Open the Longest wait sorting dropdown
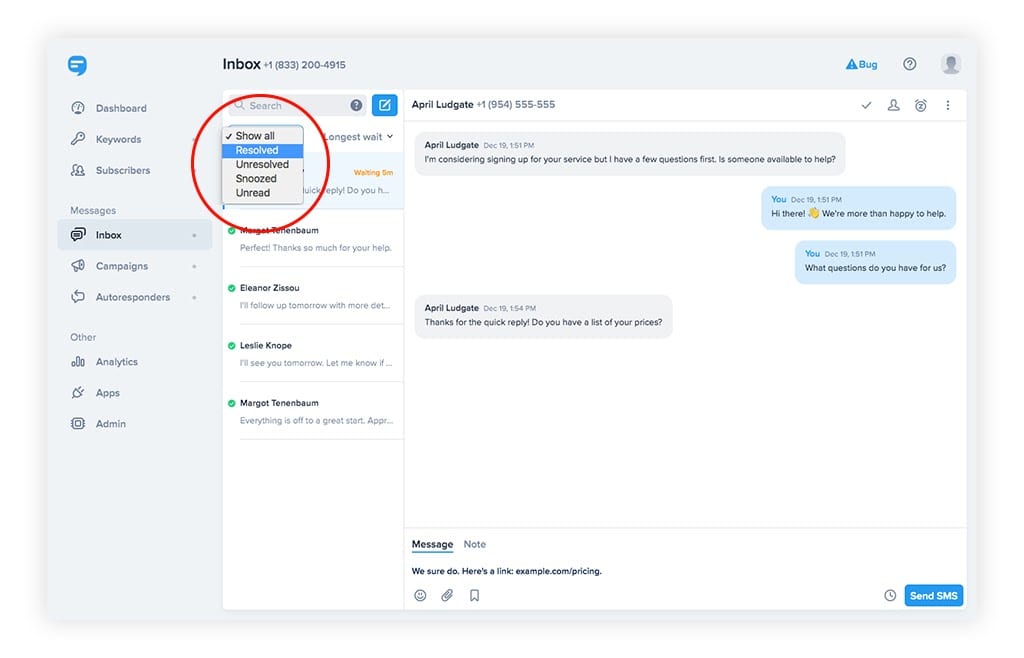 (356, 136)
